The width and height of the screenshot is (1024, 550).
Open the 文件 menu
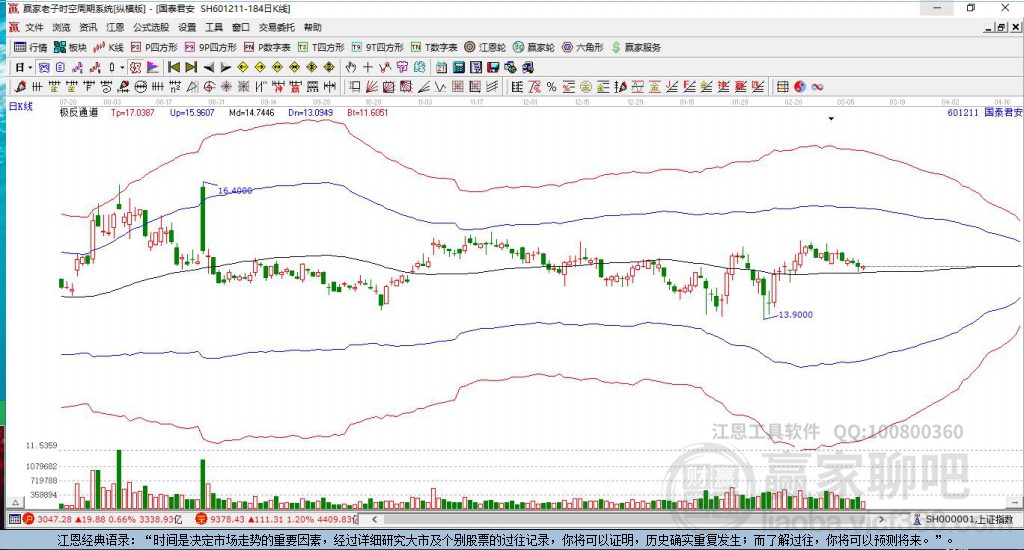point(34,27)
